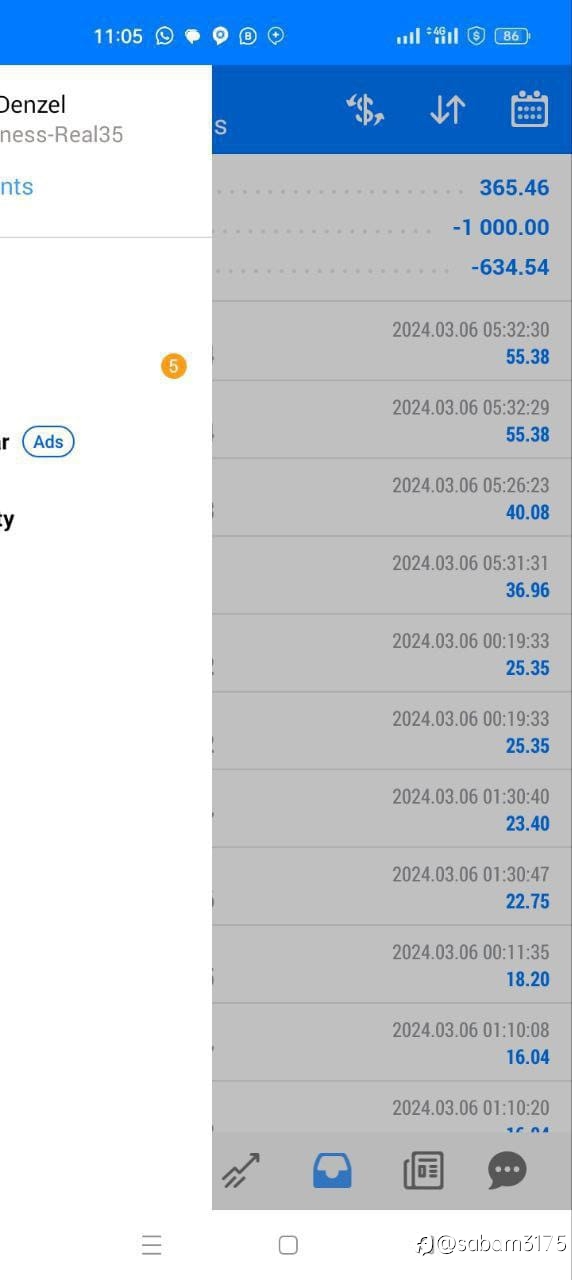
Task: Click the Ads label badge
Action: tap(48, 442)
